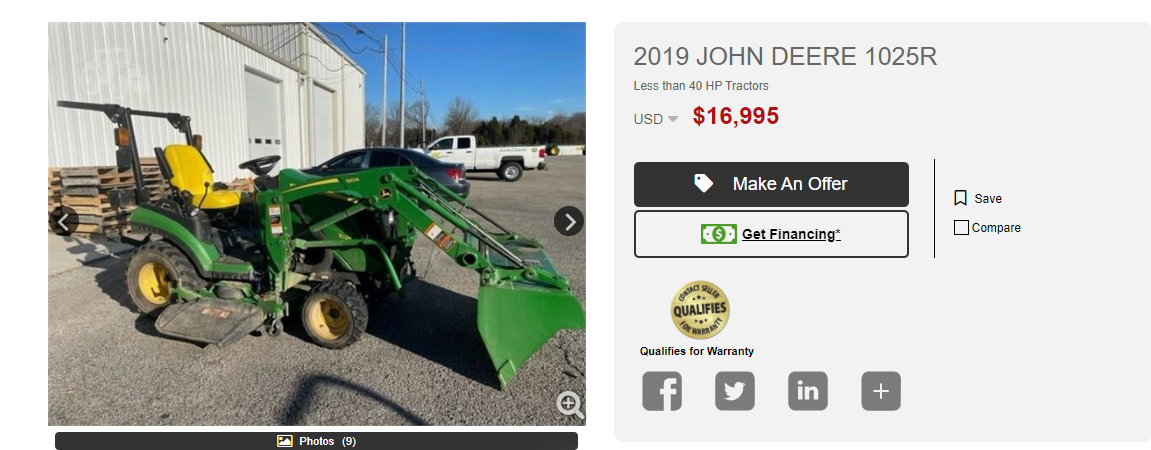The height and width of the screenshot is (450, 1151).
Task: Click the 2019 John Deere 1025R title
Action: click(x=785, y=57)
